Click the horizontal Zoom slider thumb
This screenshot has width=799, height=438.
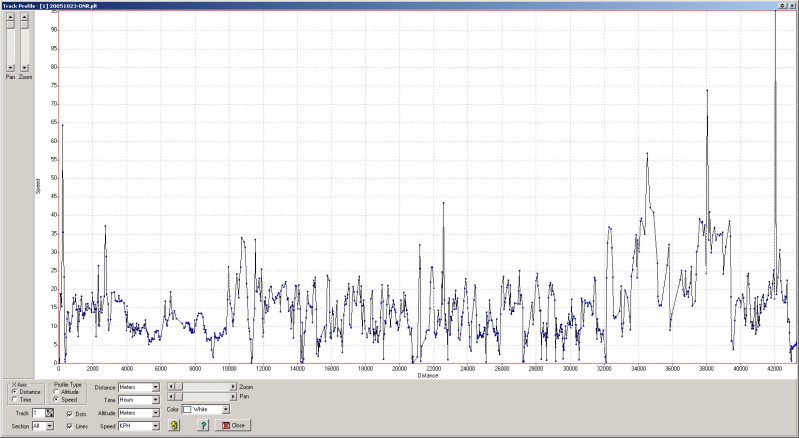tap(181, 386)
